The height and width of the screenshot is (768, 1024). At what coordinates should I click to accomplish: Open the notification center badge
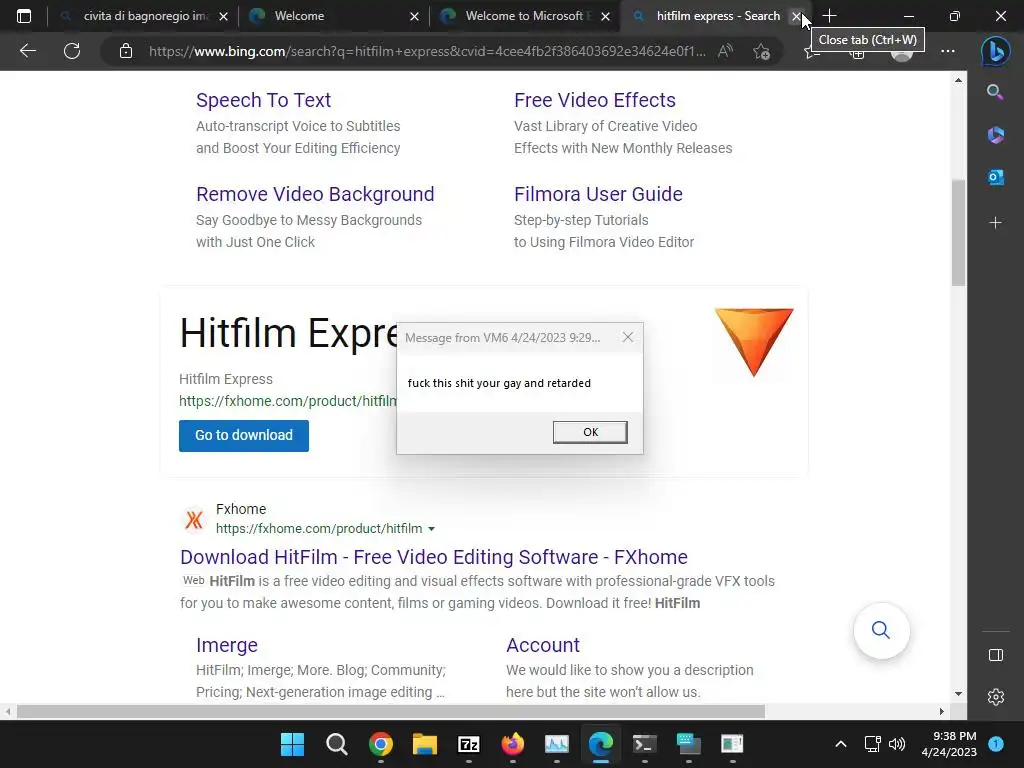point(996,744)
